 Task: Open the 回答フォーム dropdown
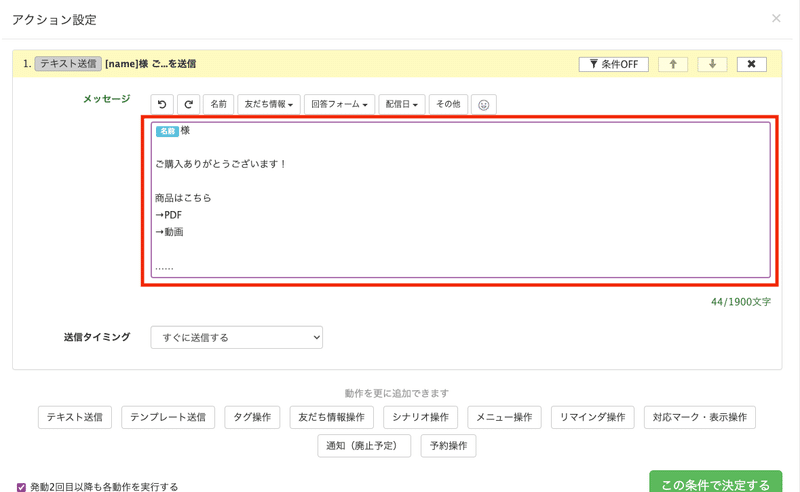pos(339,104)
